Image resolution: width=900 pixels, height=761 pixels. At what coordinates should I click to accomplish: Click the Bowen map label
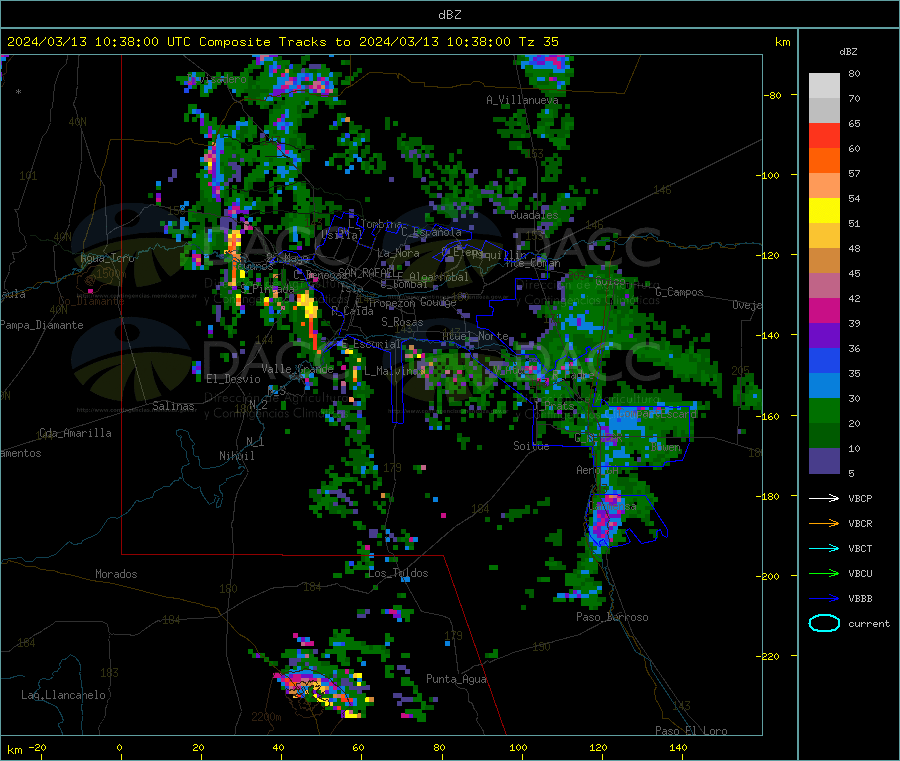[x=666, y=446]
